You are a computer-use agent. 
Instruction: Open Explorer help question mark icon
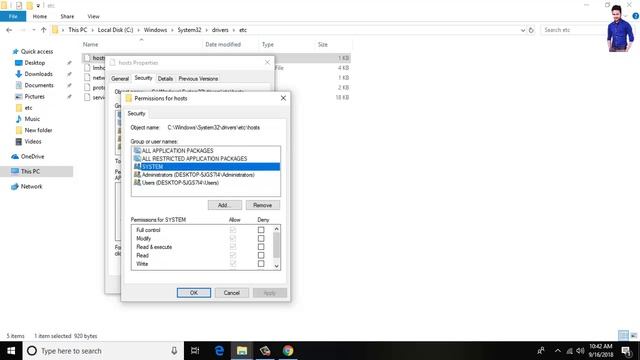tap(636, 16)
